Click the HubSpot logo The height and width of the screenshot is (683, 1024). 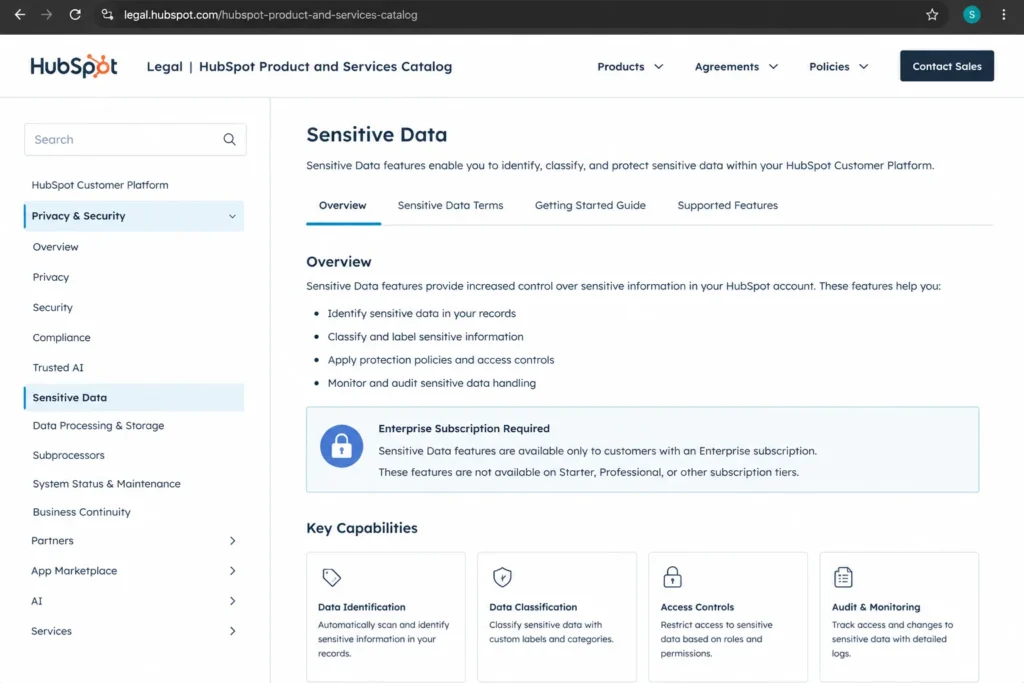pyautogui.click(x=74, y=66)
